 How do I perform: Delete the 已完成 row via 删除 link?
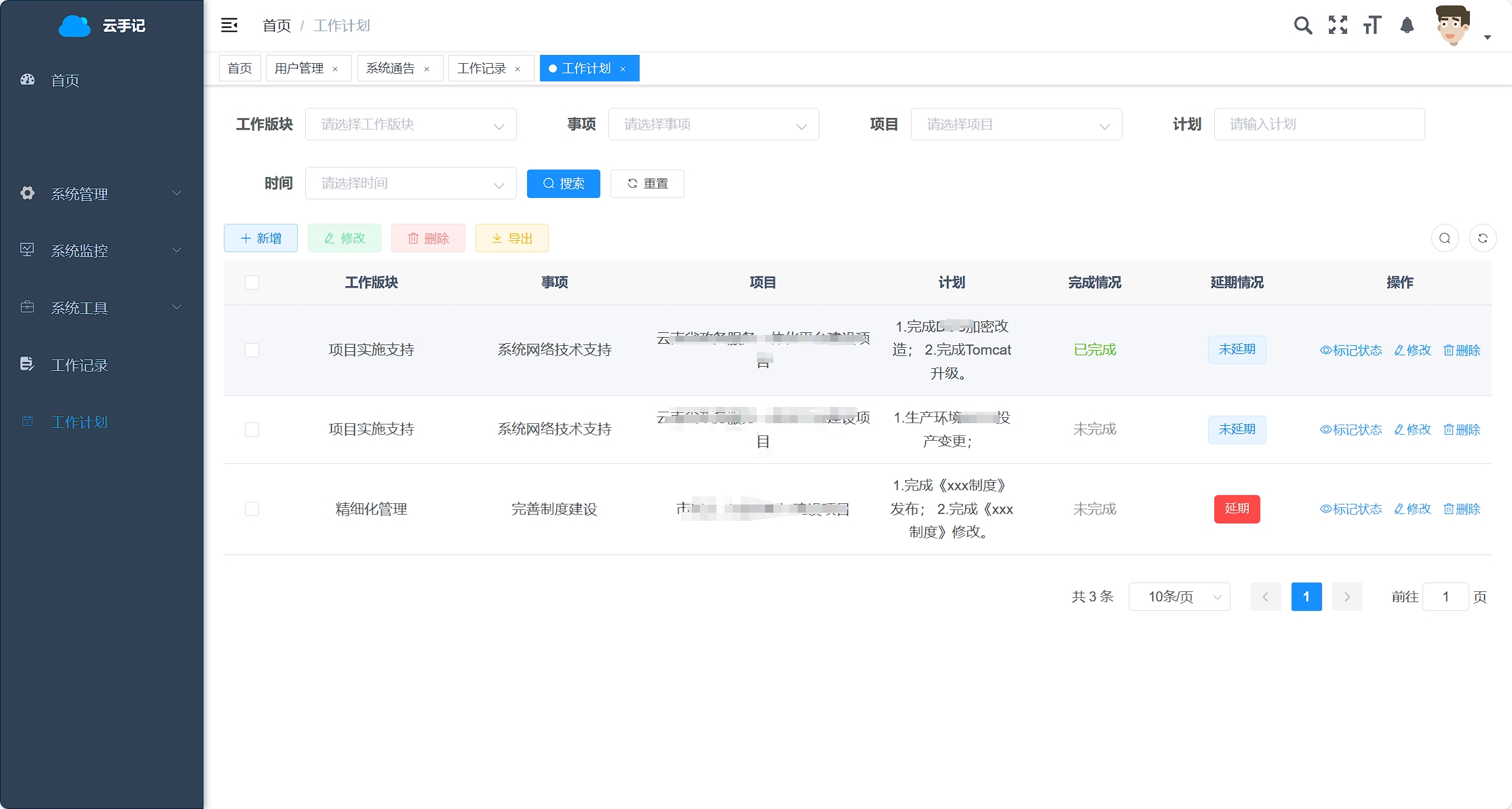[x=1462, y=350]
